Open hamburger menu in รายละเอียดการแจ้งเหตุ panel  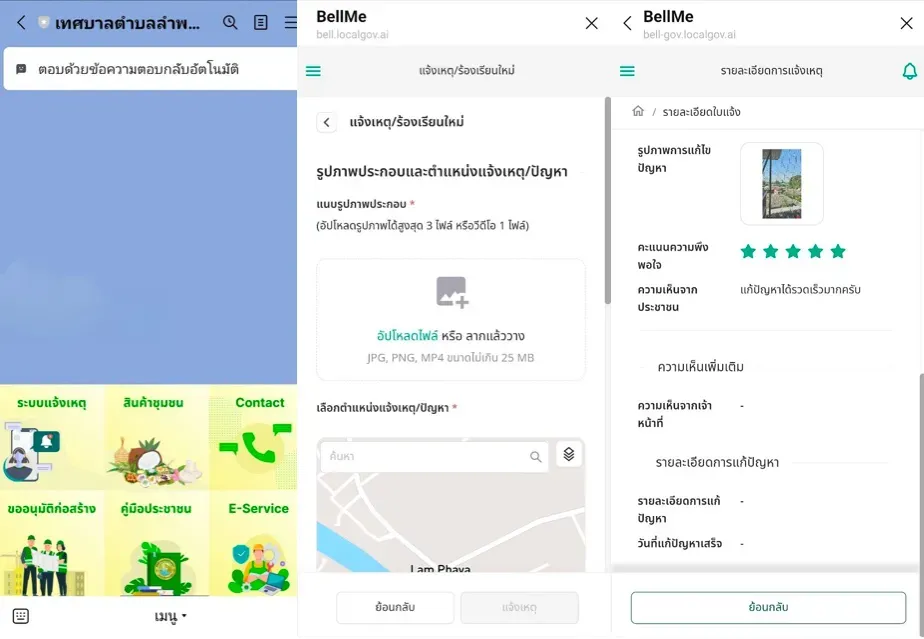628,71
